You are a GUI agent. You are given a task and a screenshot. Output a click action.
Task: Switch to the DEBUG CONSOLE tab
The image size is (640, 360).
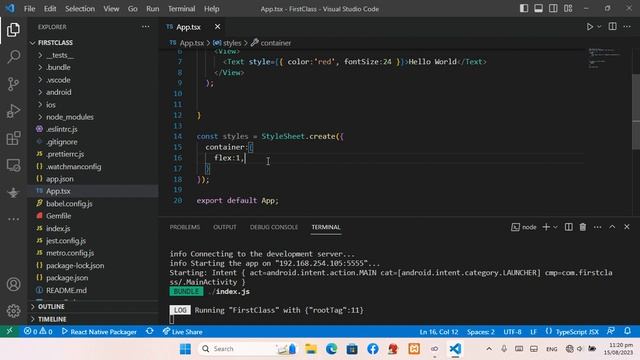[274, 227]
